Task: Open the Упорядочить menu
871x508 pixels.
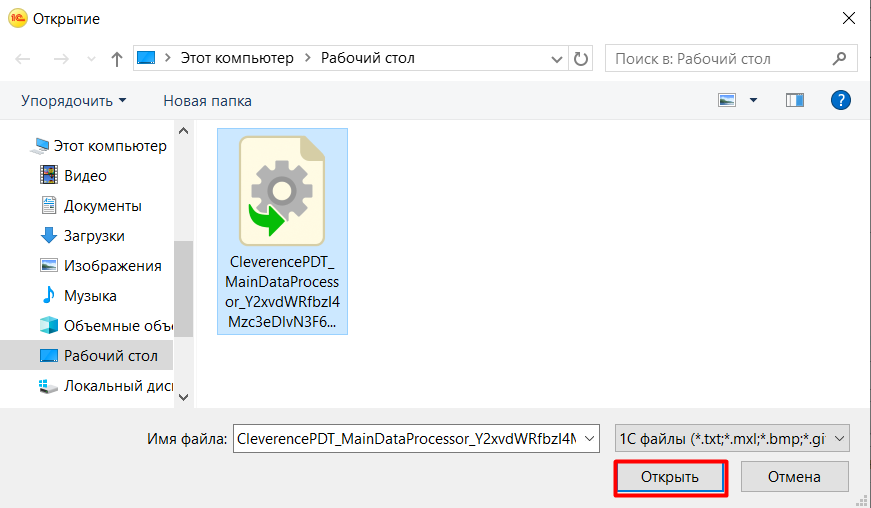Action: point(74,101)
